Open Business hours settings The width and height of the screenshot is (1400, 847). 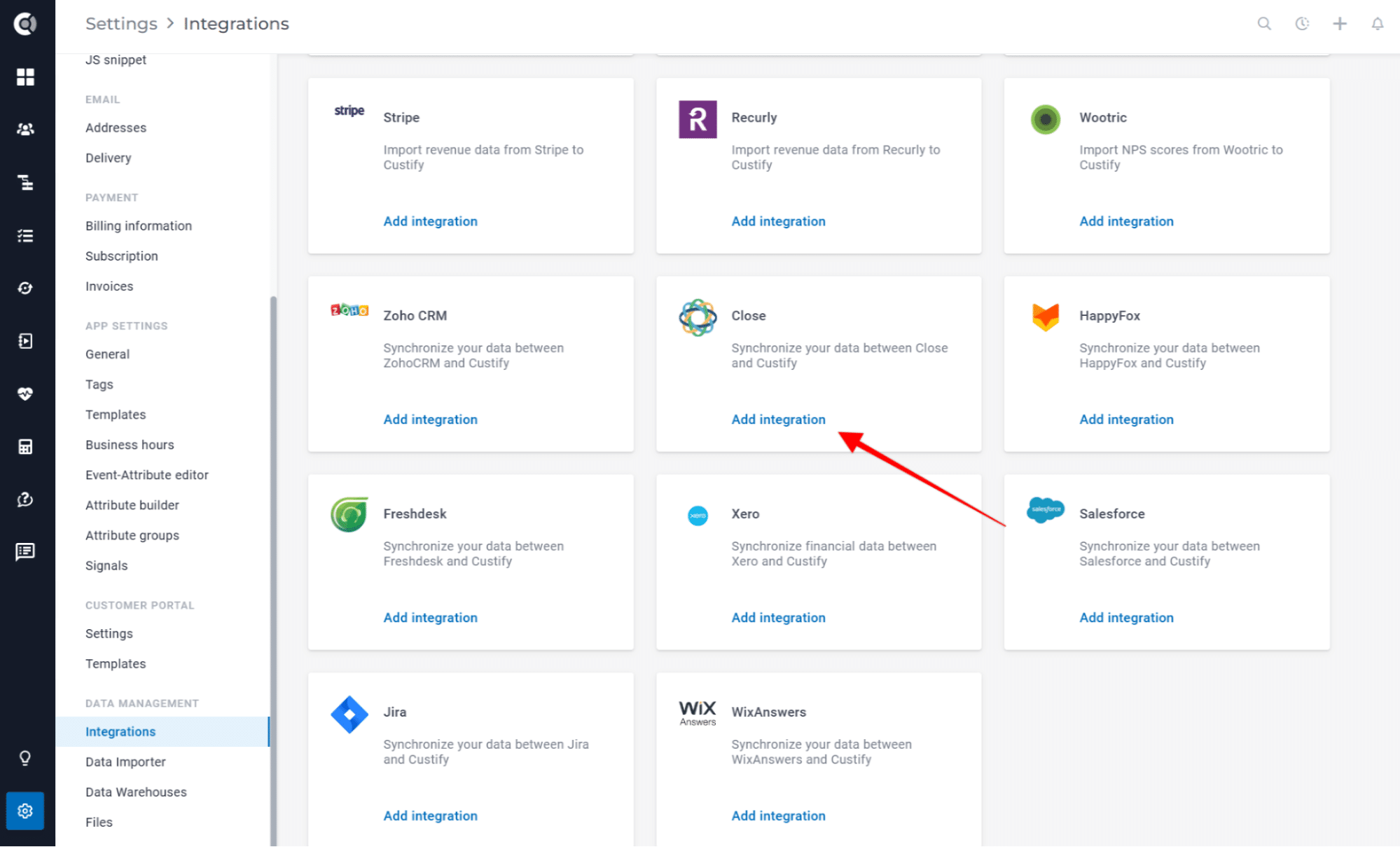point(130,445)
